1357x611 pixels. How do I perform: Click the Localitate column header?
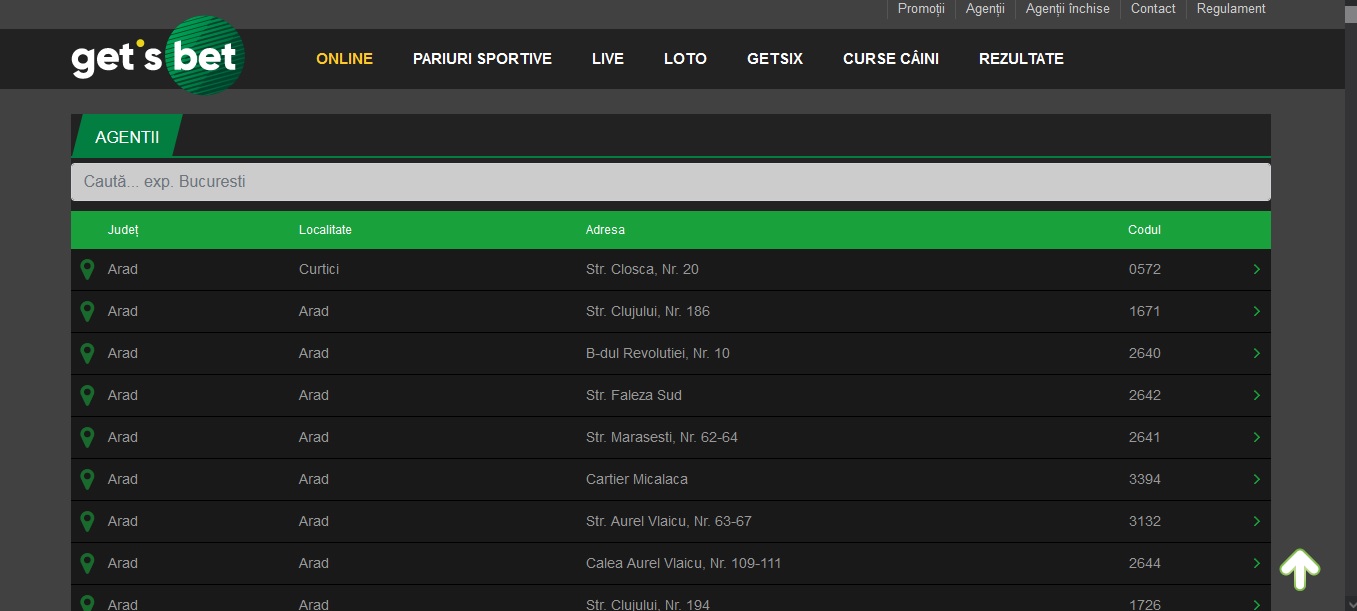coord(325,230)
